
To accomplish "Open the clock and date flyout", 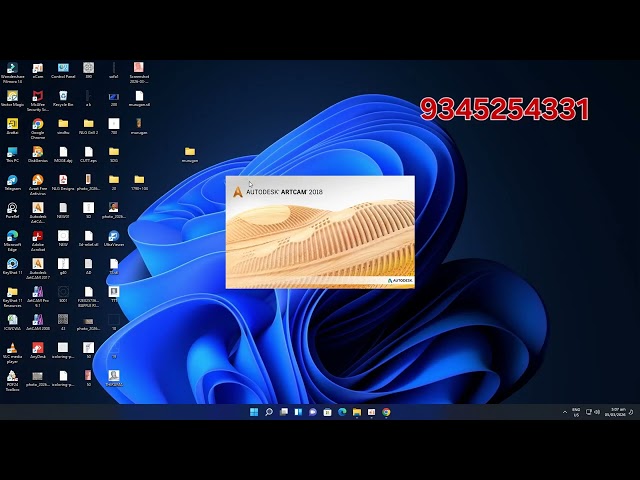I will (x=615, y=412).
